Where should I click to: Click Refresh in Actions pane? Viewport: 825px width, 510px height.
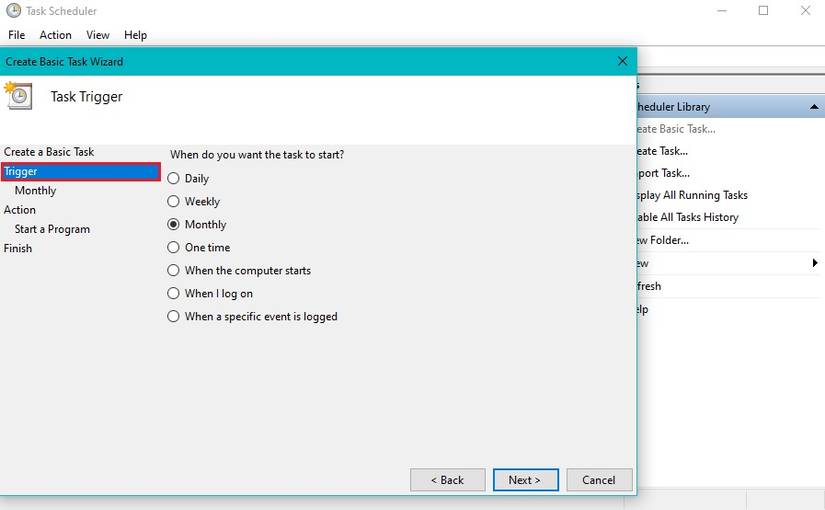[649, 286]
